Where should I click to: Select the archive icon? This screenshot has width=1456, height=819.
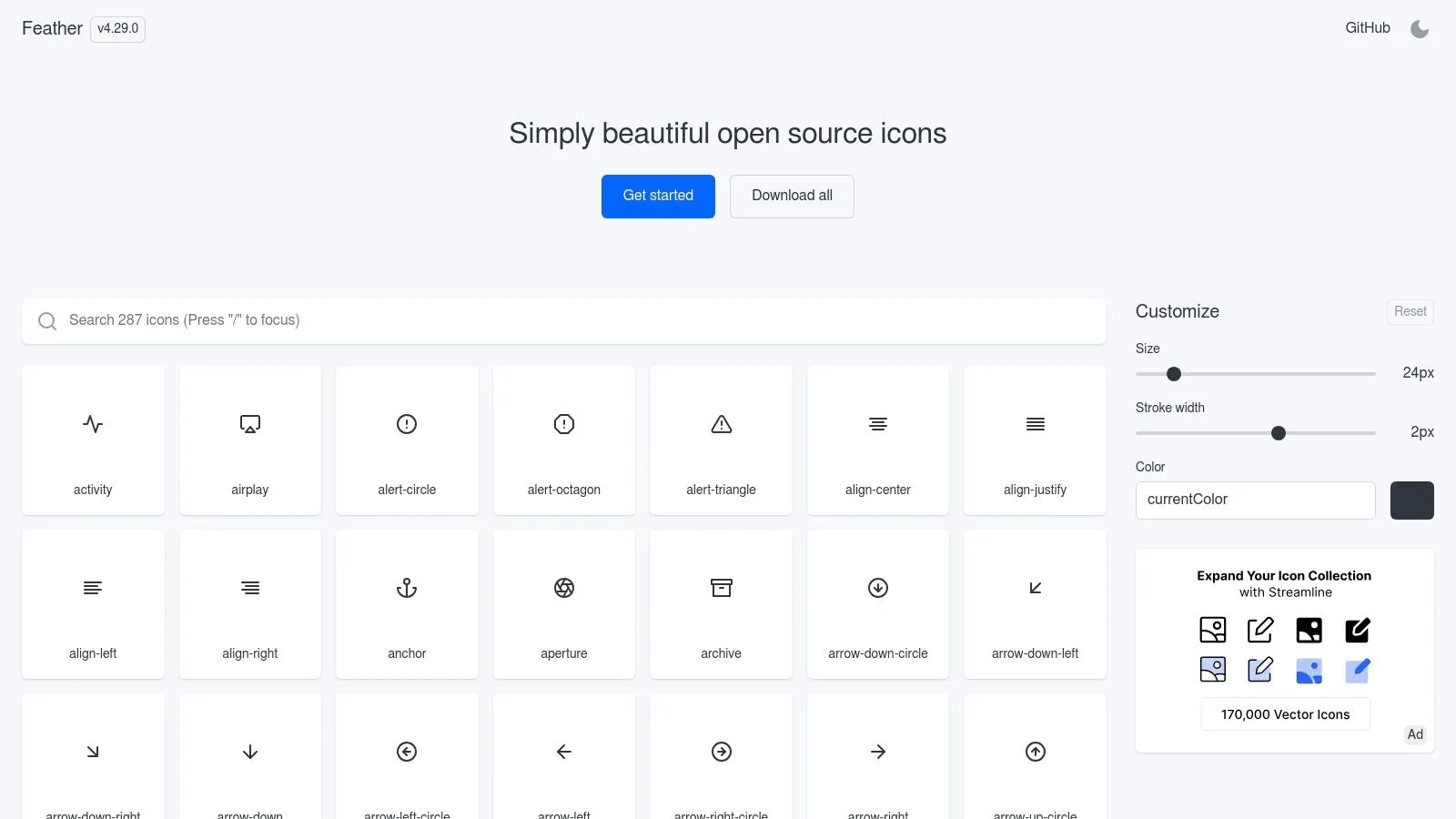click(721, 588)
